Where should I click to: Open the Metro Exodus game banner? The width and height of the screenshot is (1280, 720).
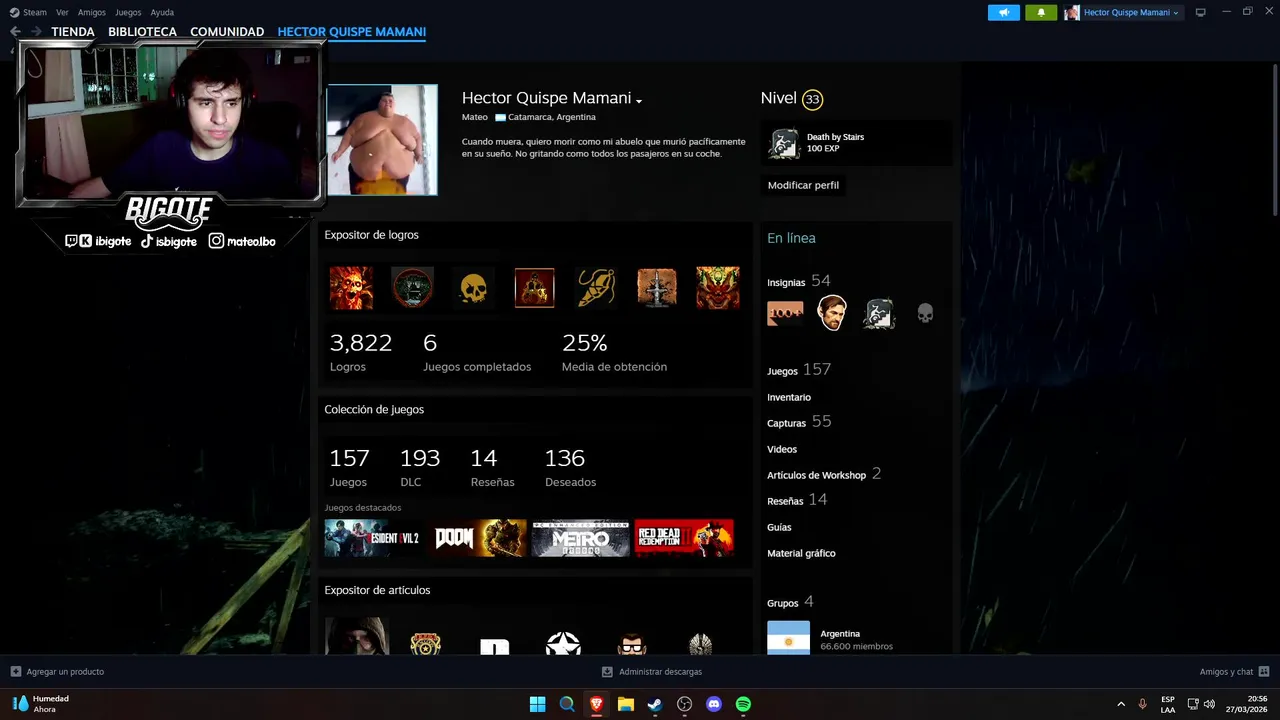click(x=581, y=538)
